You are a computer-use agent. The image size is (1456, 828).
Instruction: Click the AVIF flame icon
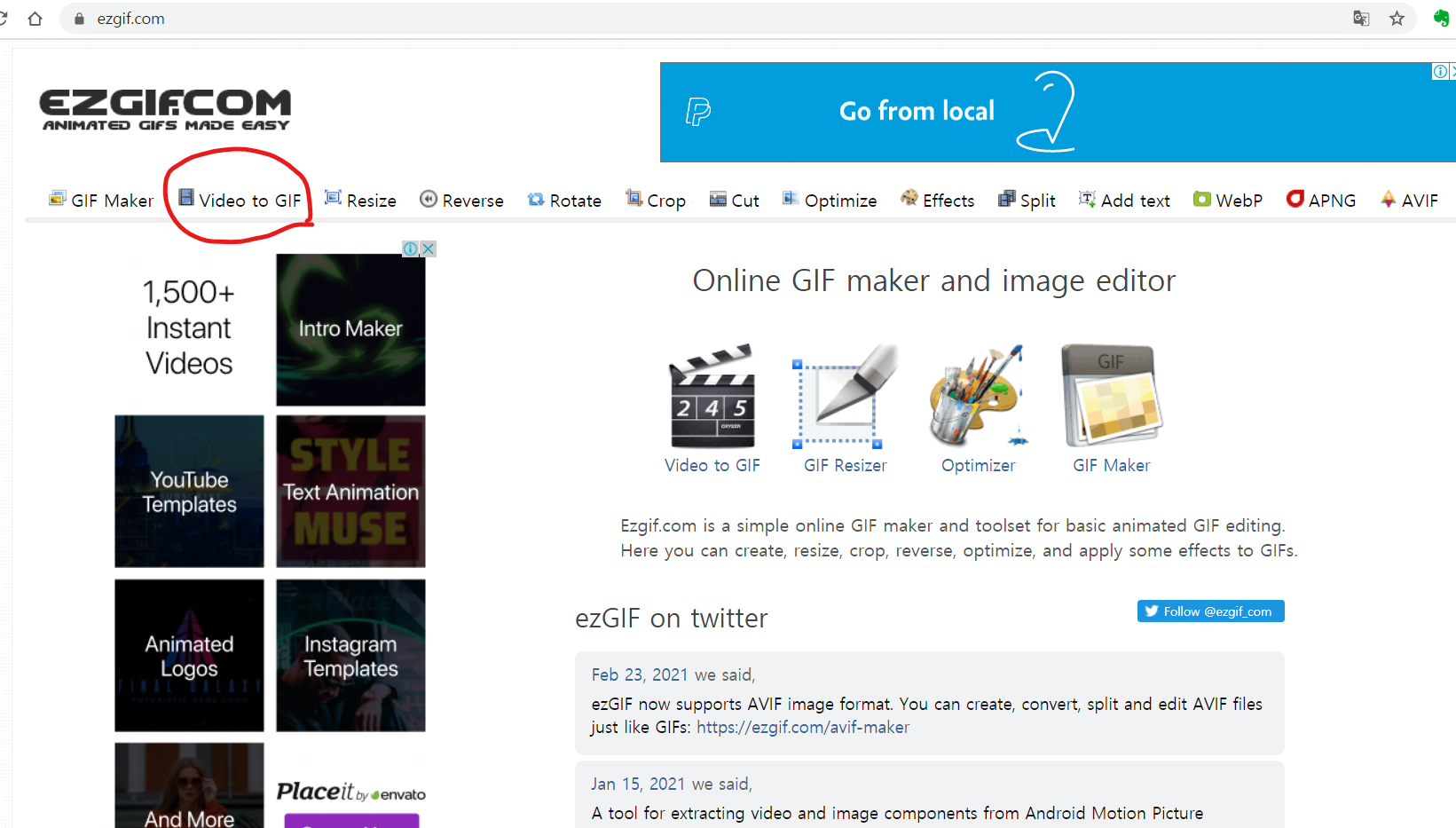tap(1389, 199)
